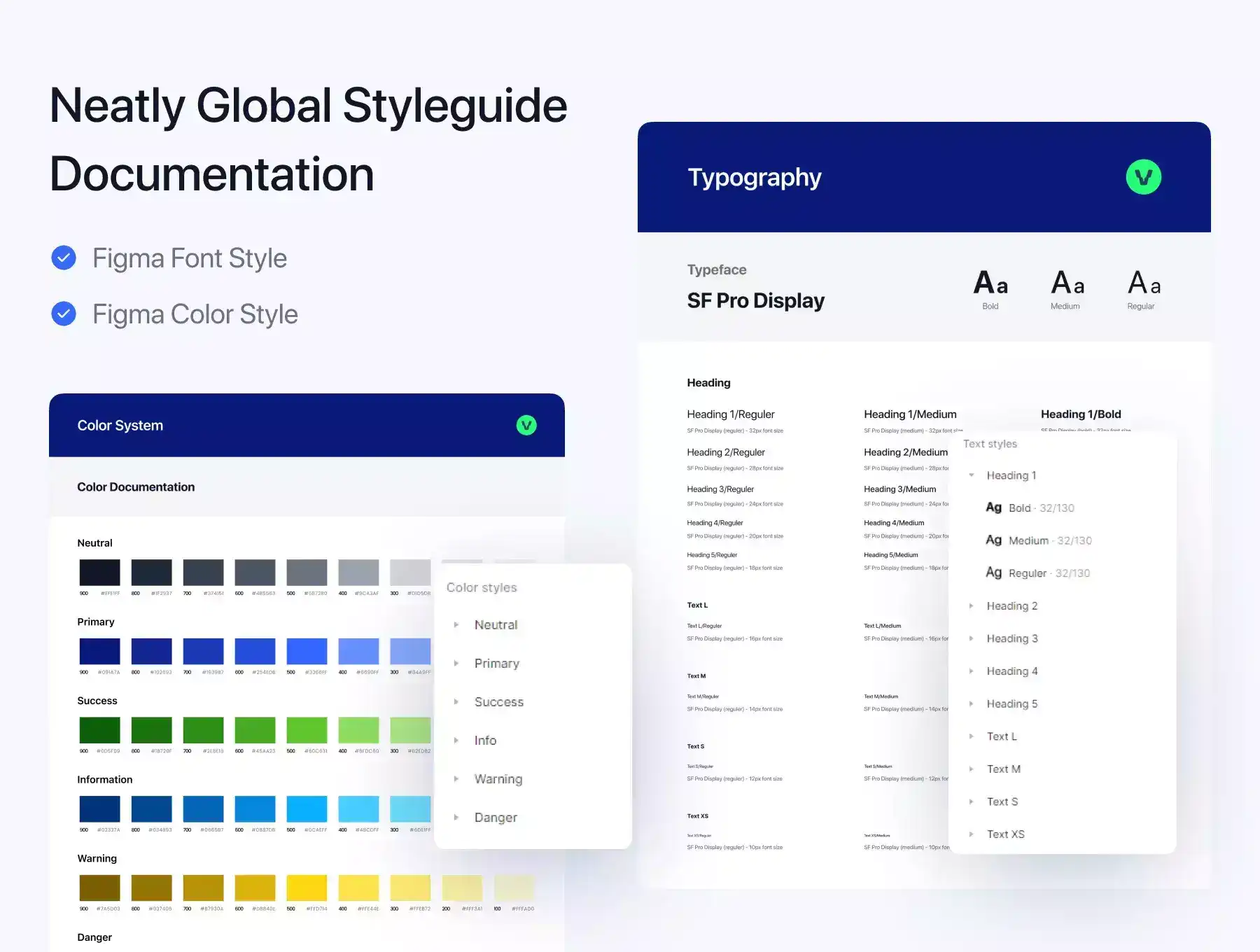1260x952 pixels.
Task: Pick the Success 900 dark green swatch
Action: point(99,730)
